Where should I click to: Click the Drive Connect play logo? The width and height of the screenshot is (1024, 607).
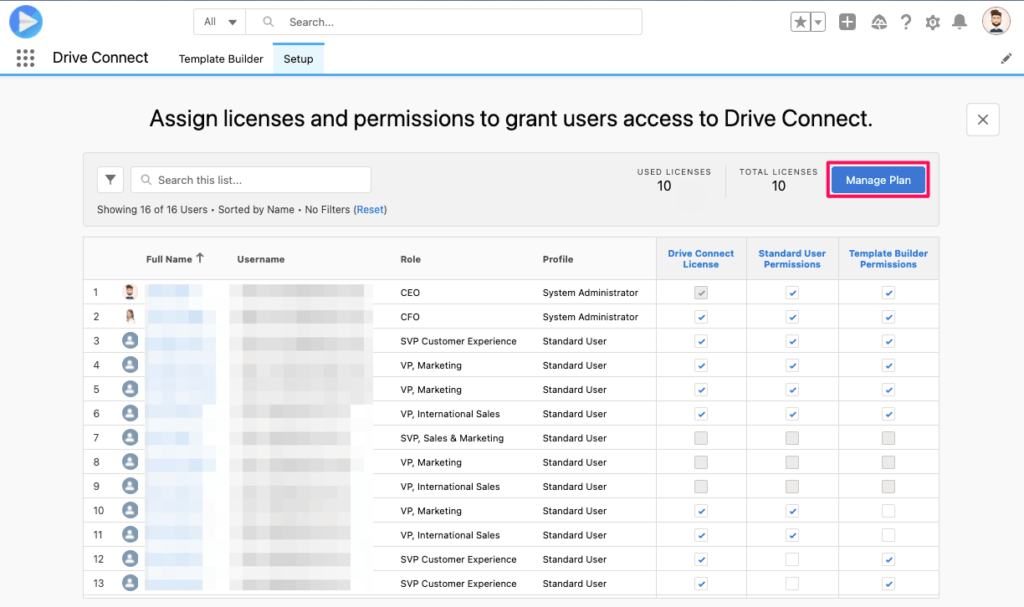(x=26, y=22)
